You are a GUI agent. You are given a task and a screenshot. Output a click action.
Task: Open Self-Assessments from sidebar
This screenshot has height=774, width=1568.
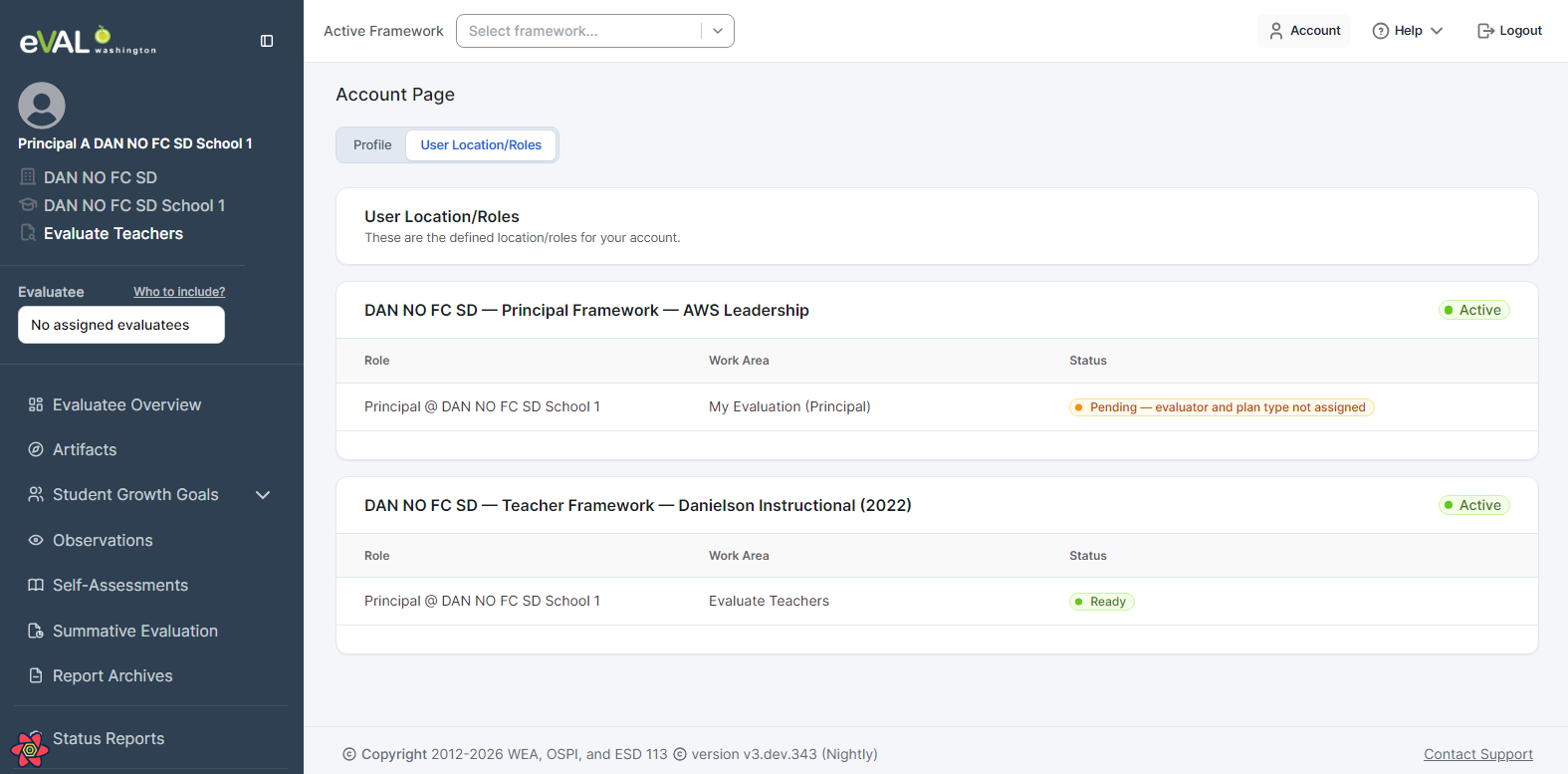(120, 585)
